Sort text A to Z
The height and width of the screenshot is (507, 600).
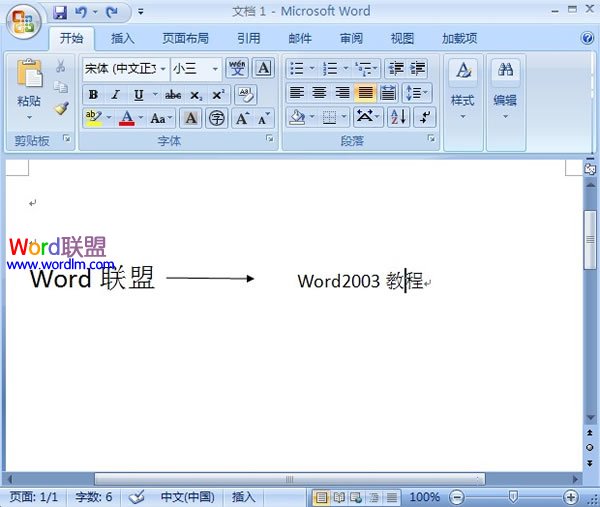[398, 117]
